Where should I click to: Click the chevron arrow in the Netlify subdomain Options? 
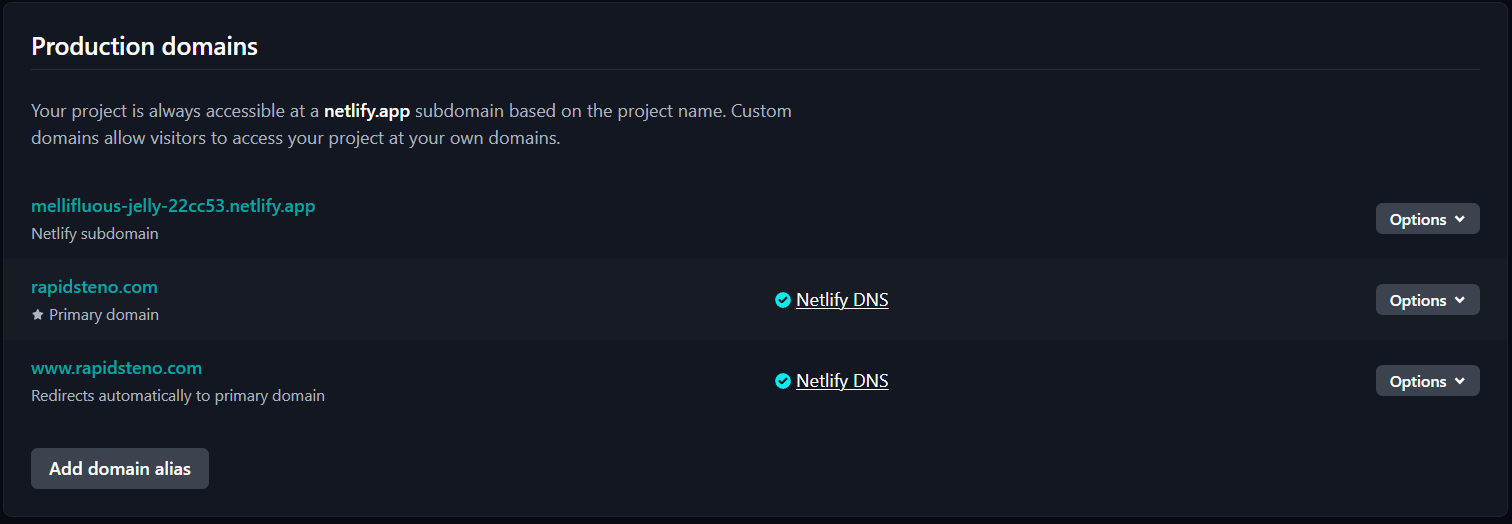(x=1460, y=219)
